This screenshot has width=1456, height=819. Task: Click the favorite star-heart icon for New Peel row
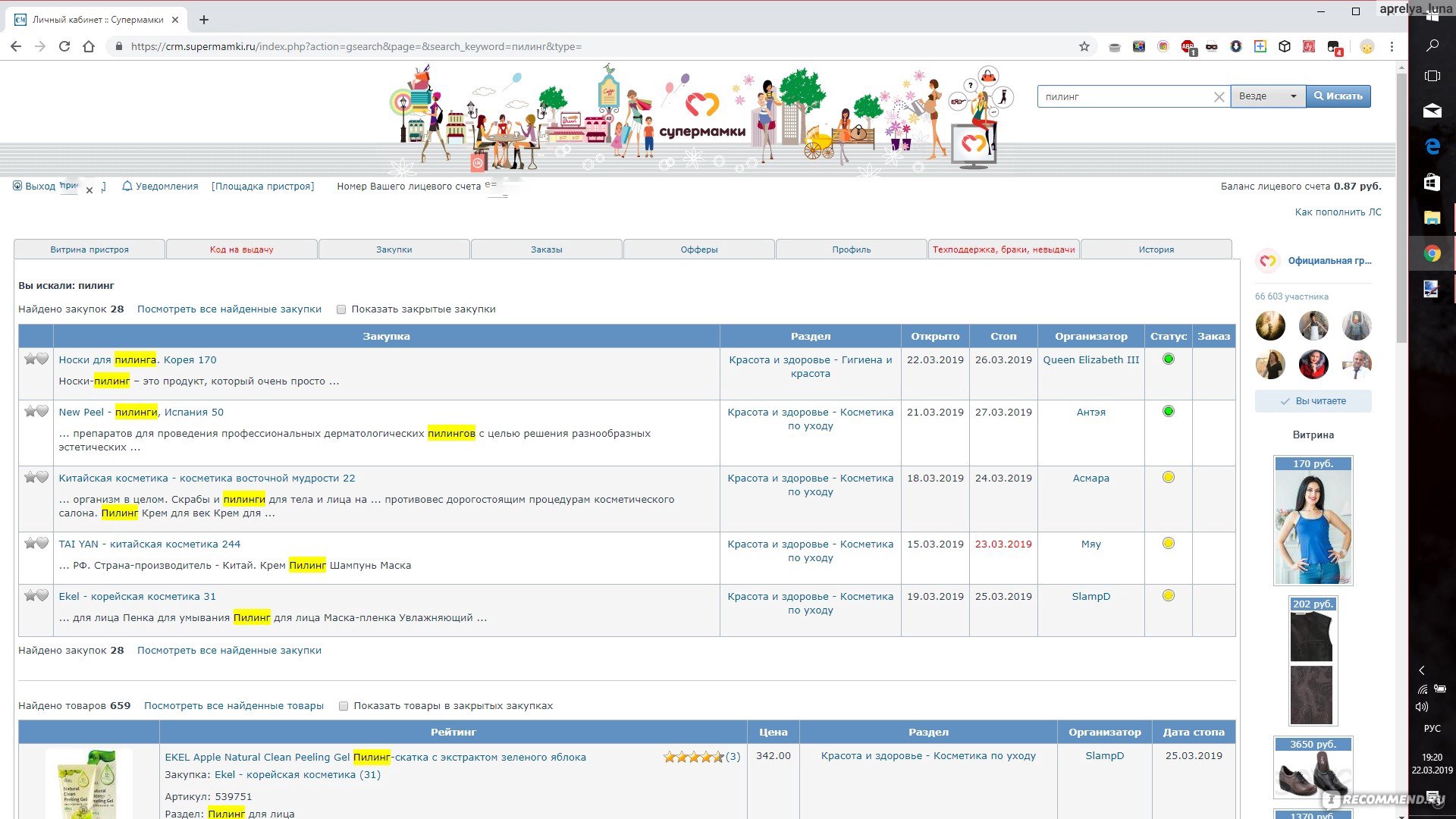pos(36,412)
